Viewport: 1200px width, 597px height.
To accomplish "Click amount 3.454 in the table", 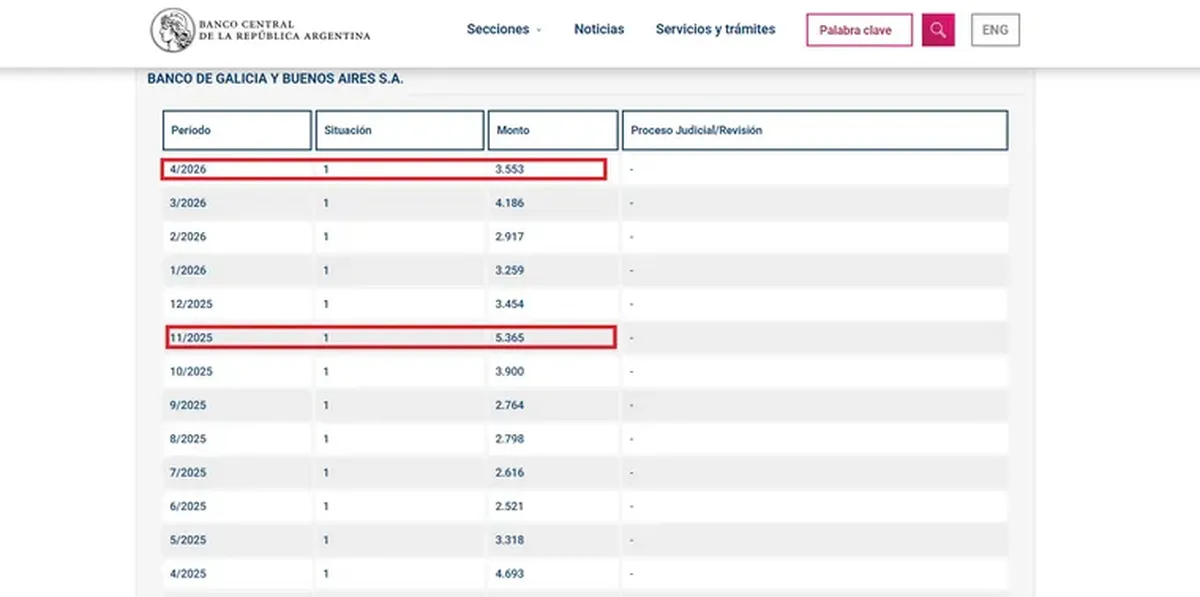I will [x=509, y=304].
